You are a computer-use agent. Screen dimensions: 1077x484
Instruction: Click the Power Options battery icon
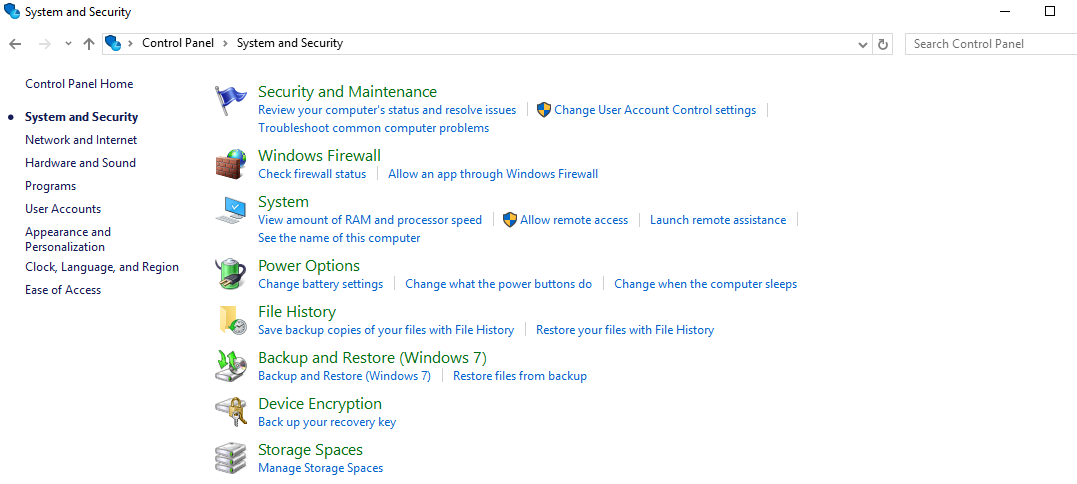pos(230,274)
